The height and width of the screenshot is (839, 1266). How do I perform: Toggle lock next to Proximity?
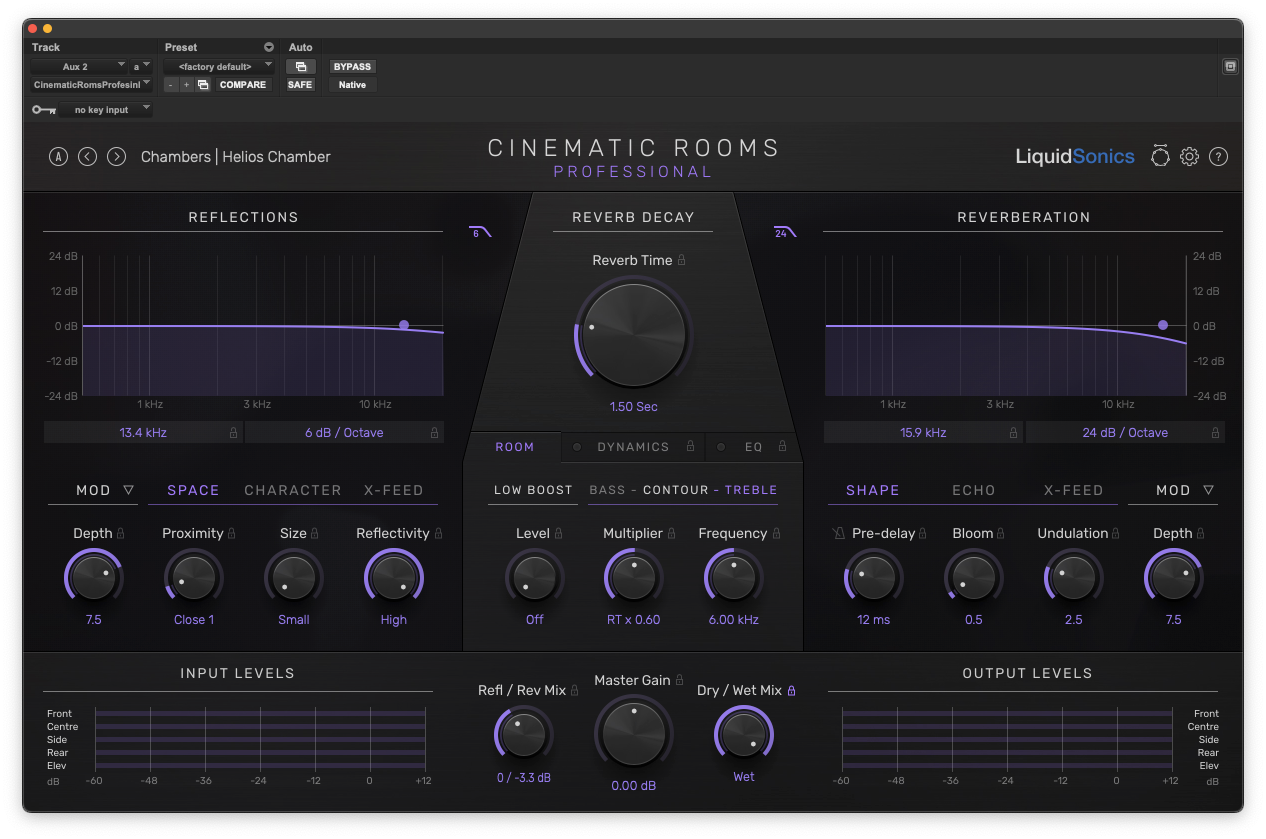[x=232, y=534]
